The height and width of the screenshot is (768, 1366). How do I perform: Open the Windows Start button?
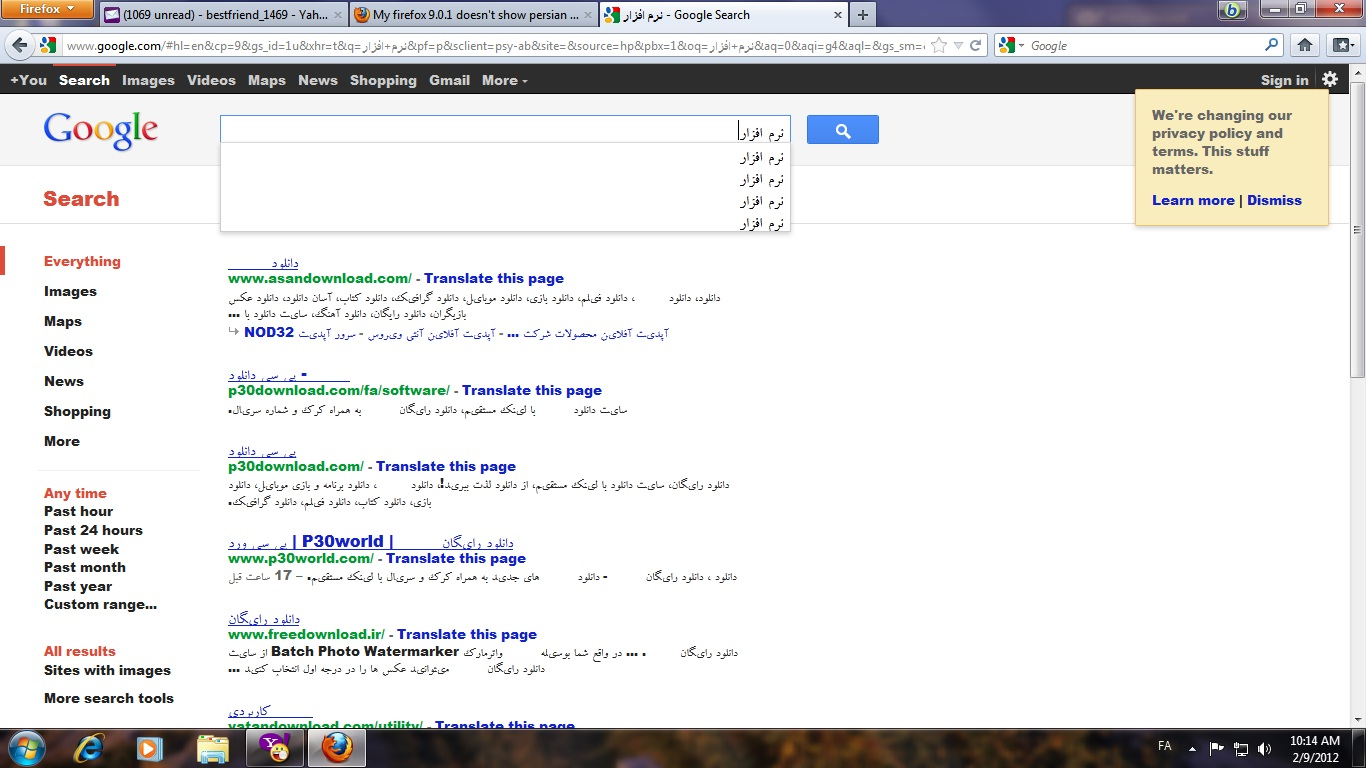click(26, 747)
